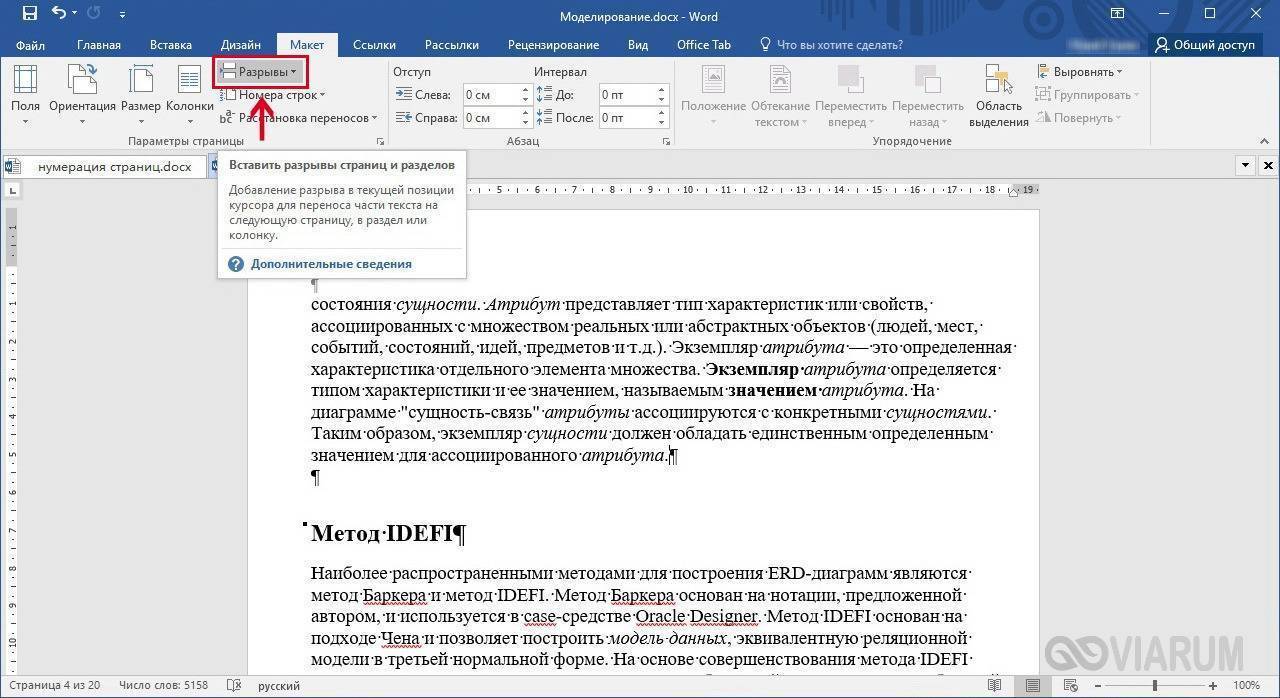The image size is (1280, 698).
Task: Open the Рецензирование ribbon tab
Action: pos(553,45)
